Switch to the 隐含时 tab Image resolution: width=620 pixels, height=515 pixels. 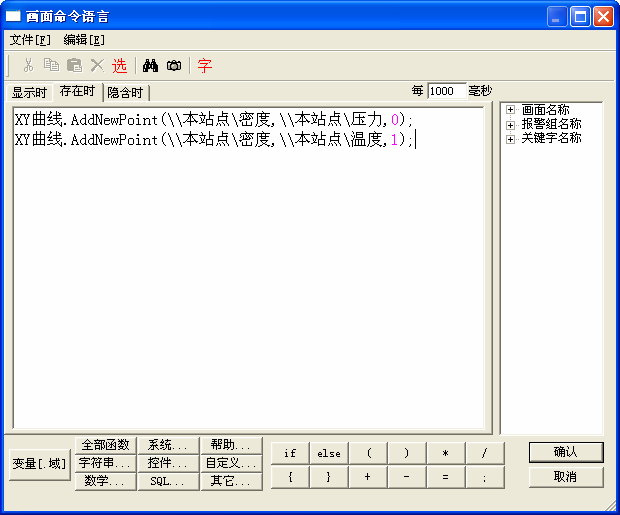pyautogui.click(x=125, y=93)
